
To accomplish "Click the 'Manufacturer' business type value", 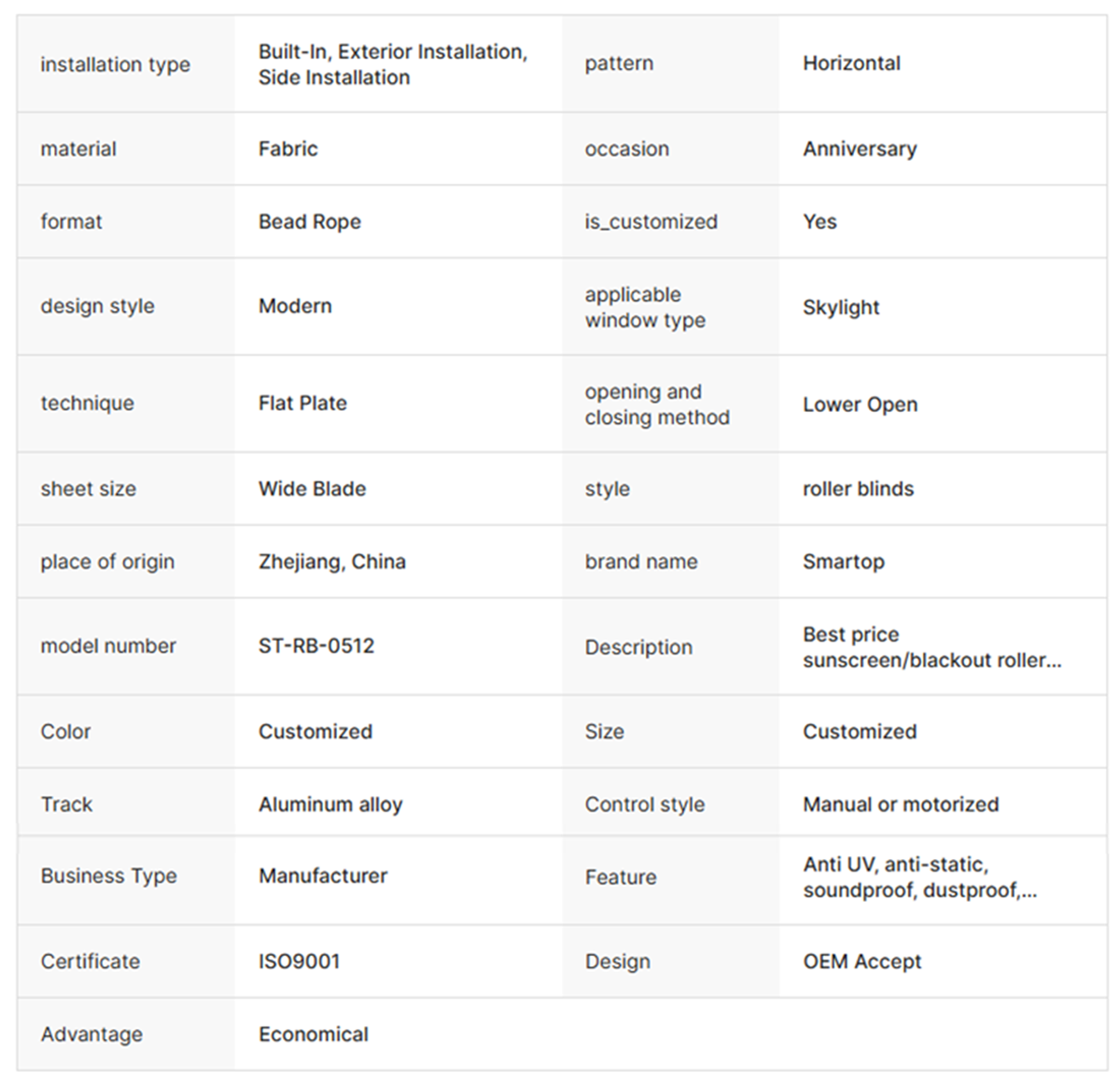I will click(322, 876).
